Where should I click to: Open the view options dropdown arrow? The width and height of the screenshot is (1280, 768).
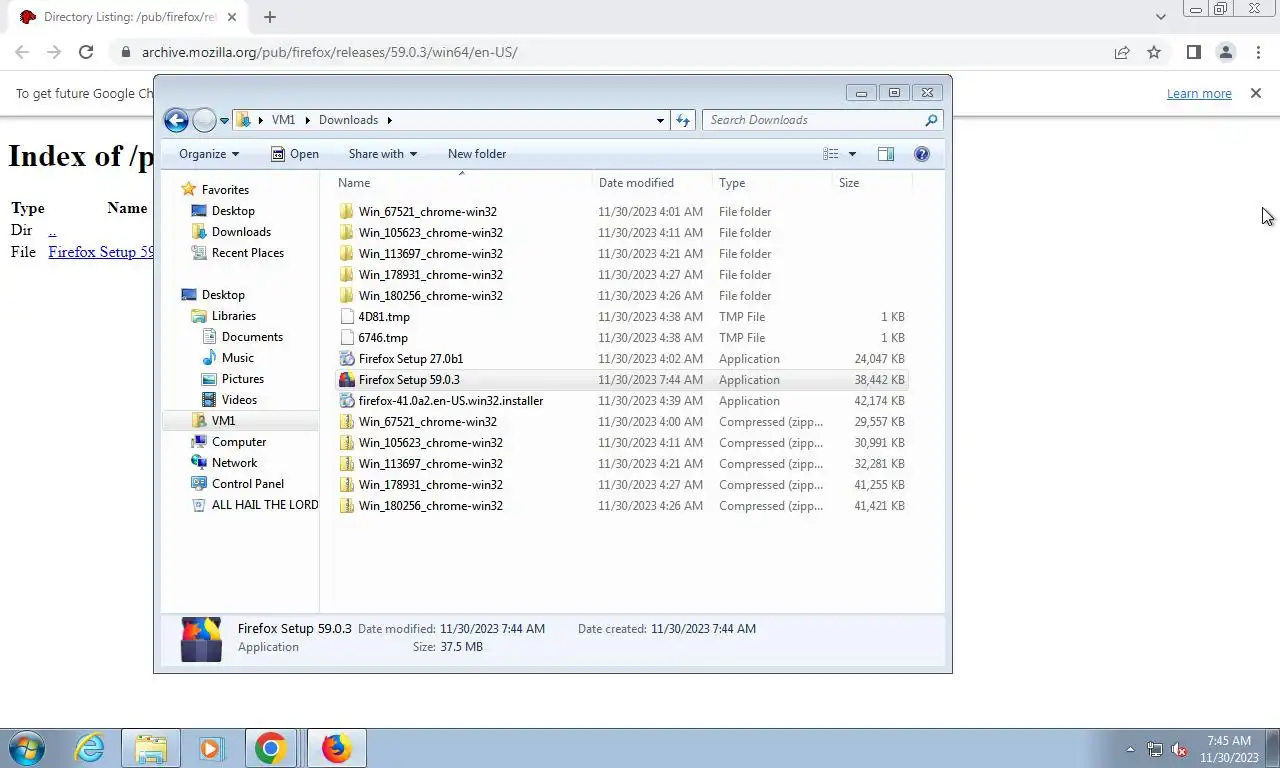click(x=852, y=154)
